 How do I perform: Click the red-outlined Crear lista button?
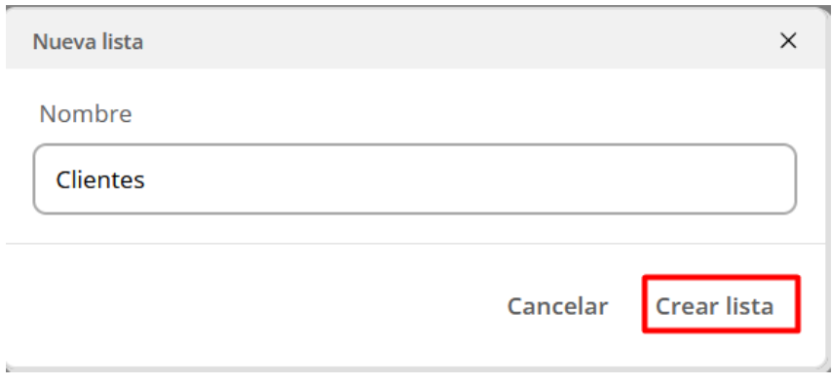tap(721, 304)
